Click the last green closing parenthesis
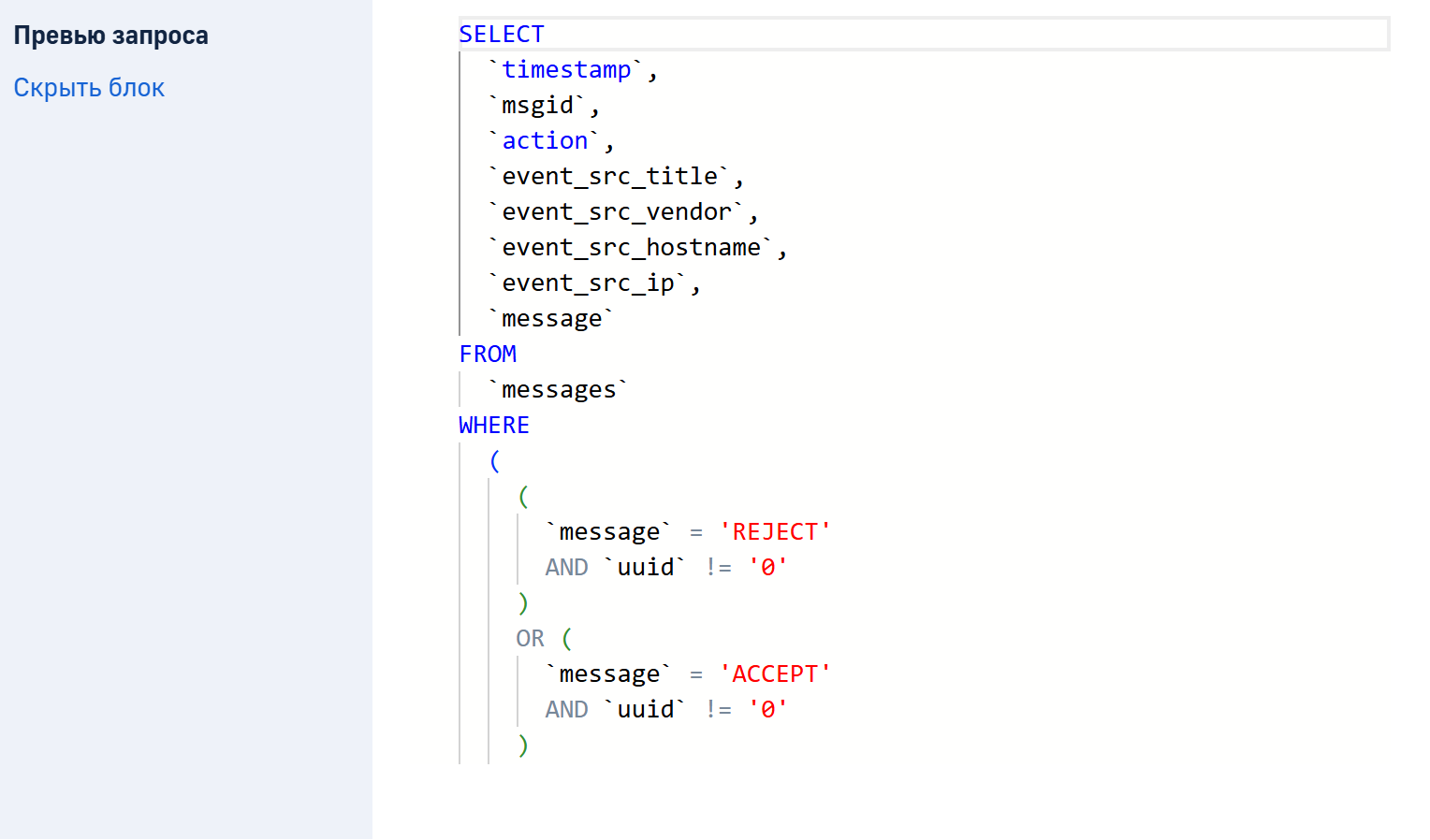Image resolution: width=1430 pixels, height=840 pixels. [523, 746]
